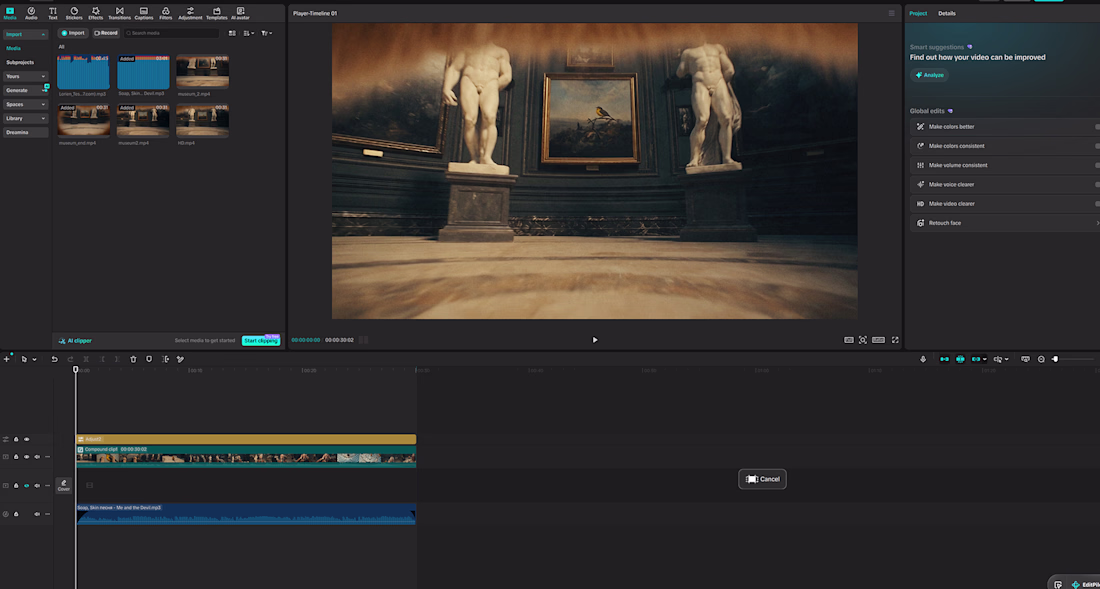
Task: Select the museum_end.mp4 thumbnail
Action: click(x=83, y=120)
